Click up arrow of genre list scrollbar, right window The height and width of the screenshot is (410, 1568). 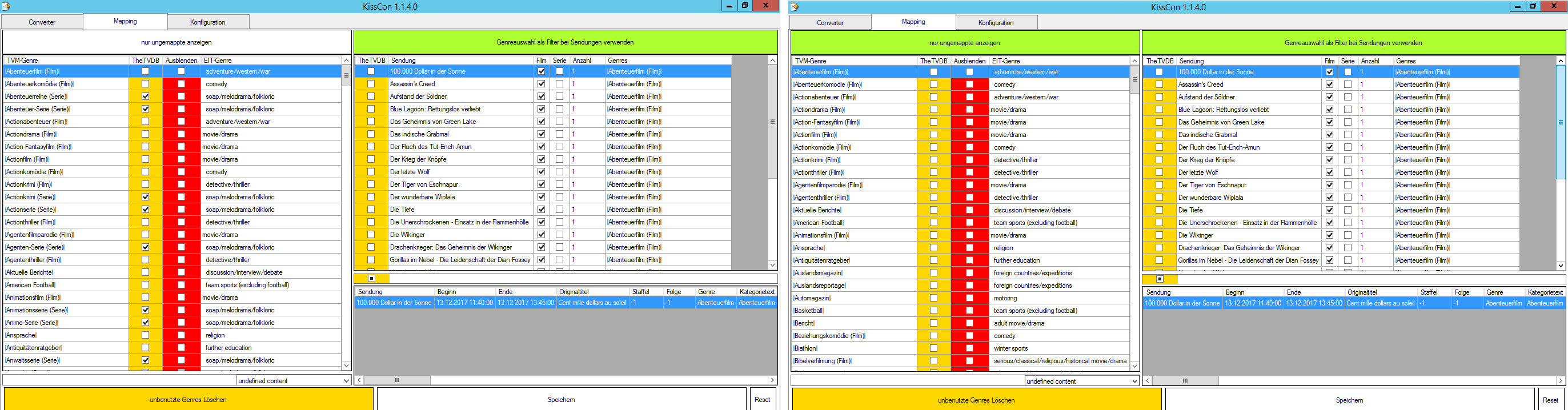[1134, 61]
